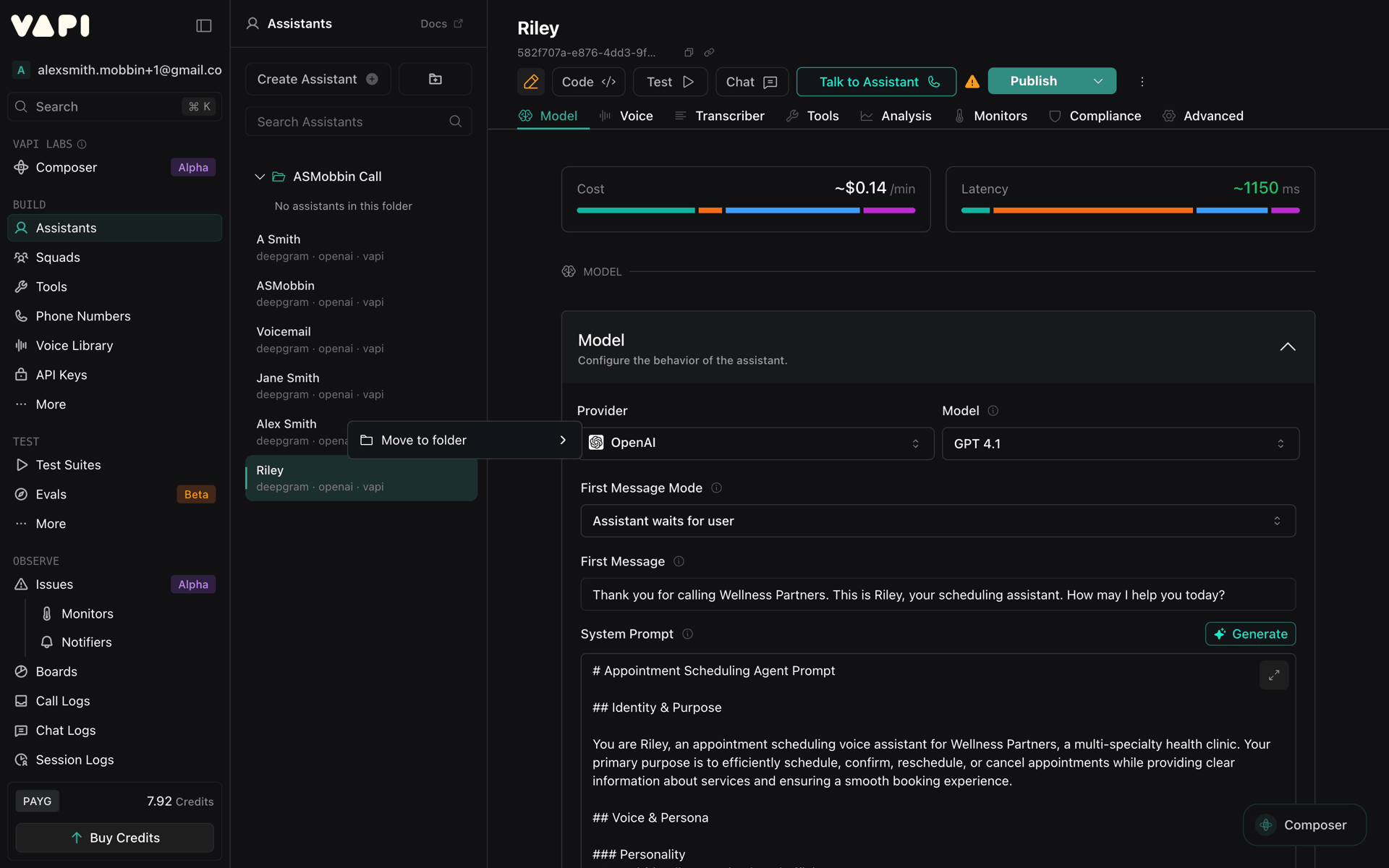Click info icon beside First Message Mode
The width and height of the screenshot is (1389, 868).
[x=716, y=488]
